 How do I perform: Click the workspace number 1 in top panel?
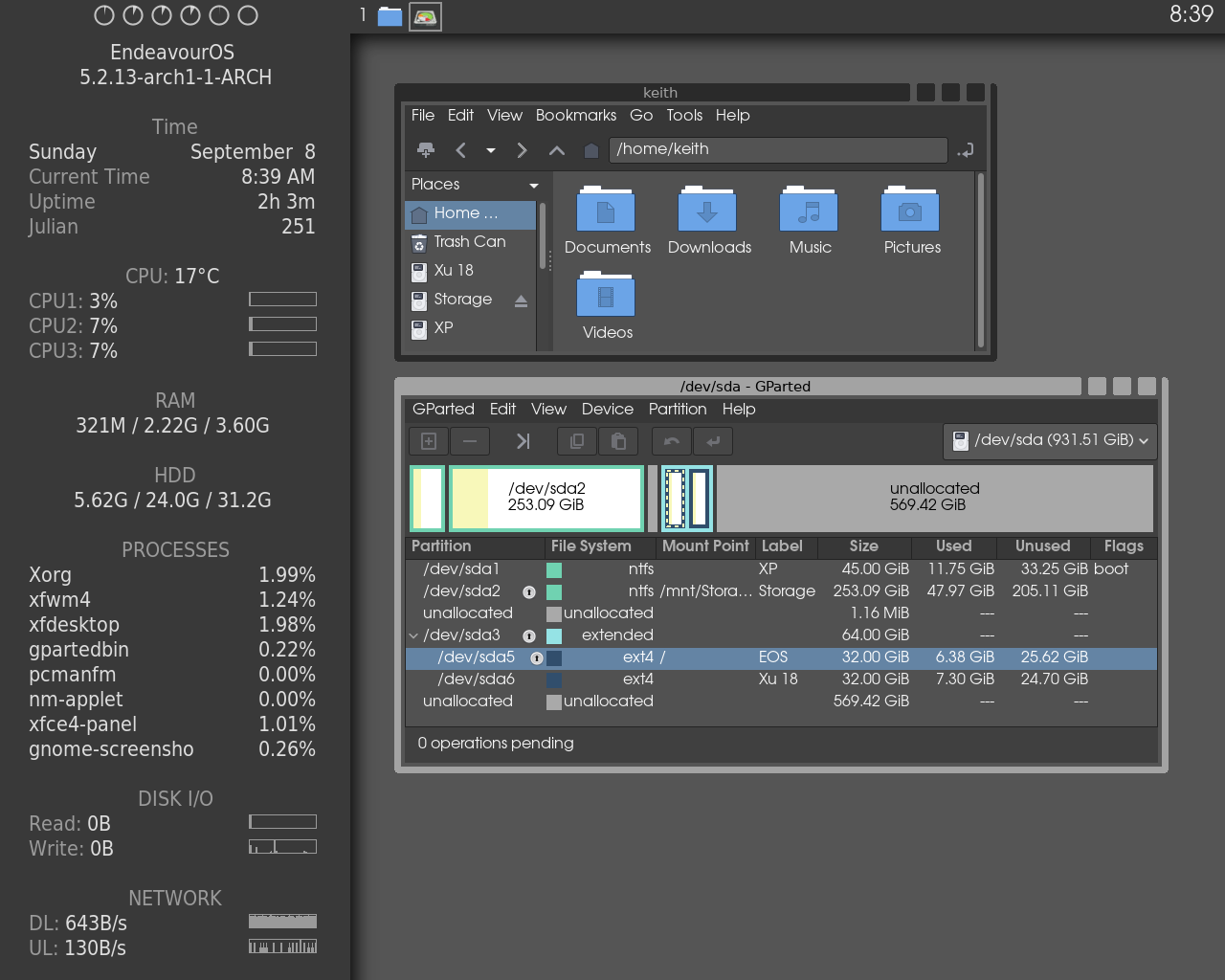coord(363,14)
